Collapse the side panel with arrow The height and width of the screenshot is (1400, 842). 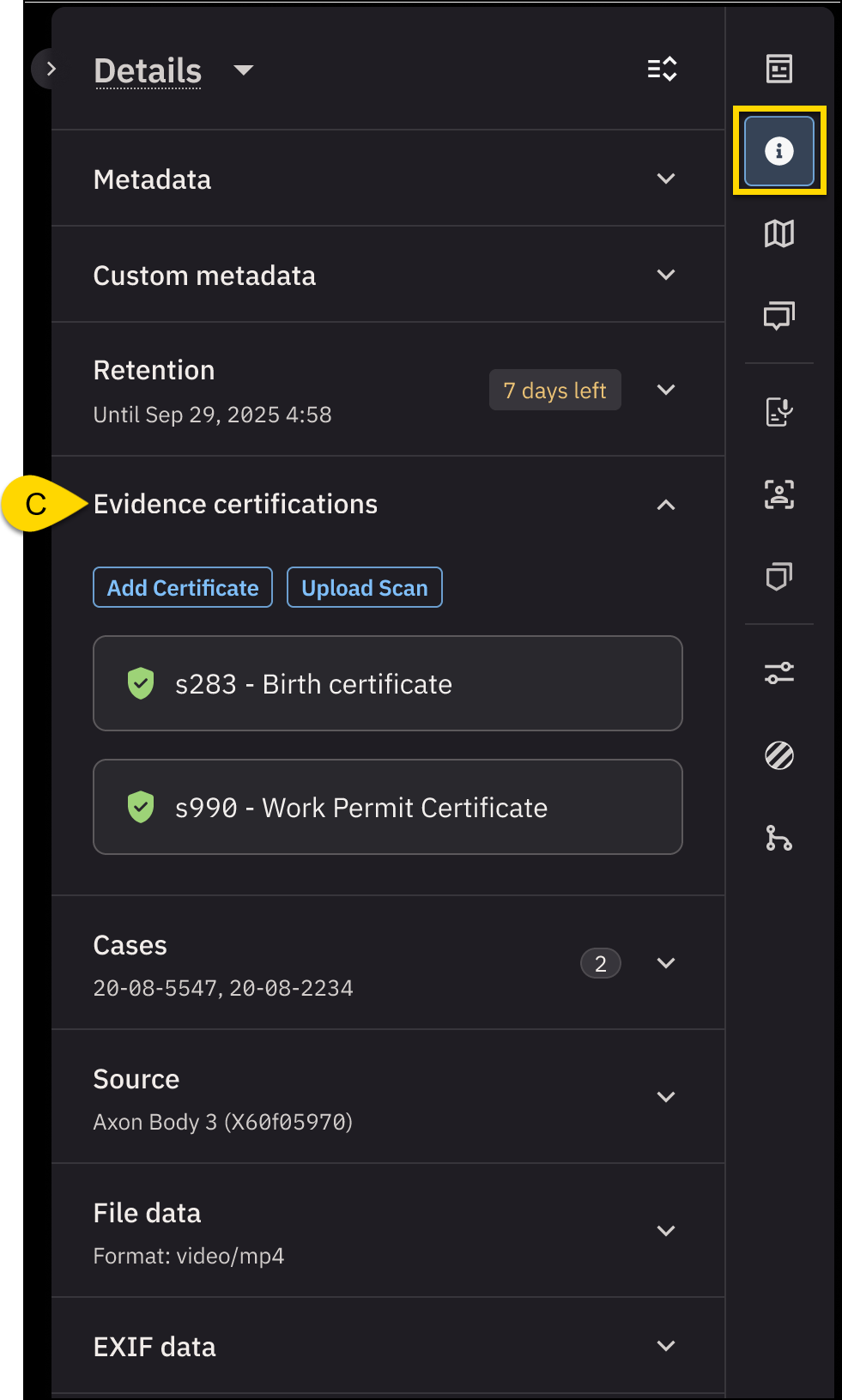(x=51, y=69)
